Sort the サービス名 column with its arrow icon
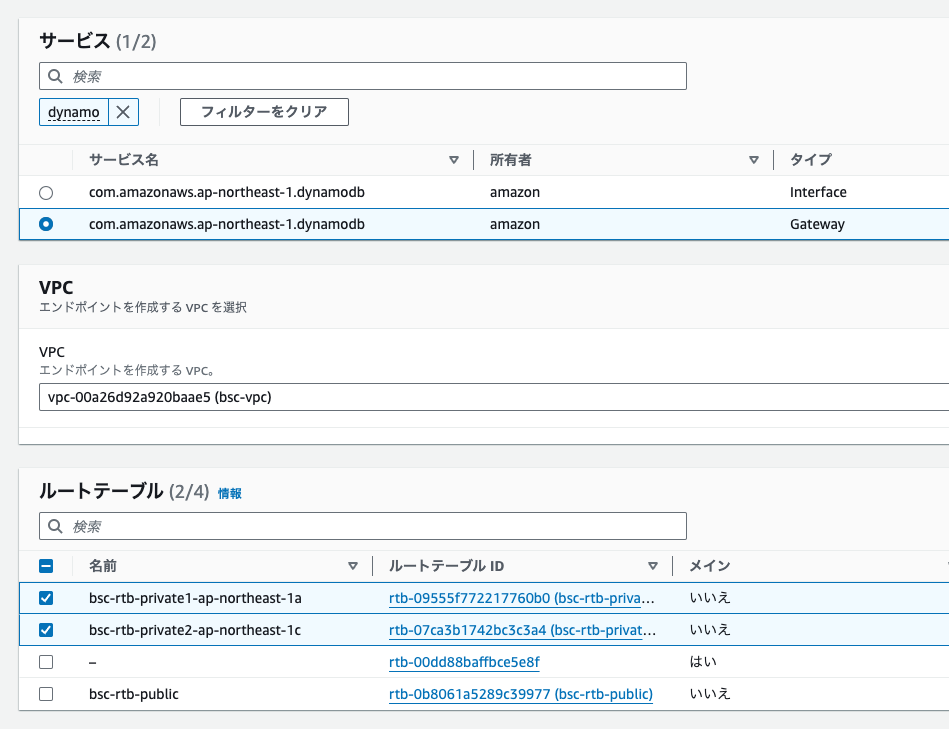Screen dimensions: 949x729 tap(454, 159)
